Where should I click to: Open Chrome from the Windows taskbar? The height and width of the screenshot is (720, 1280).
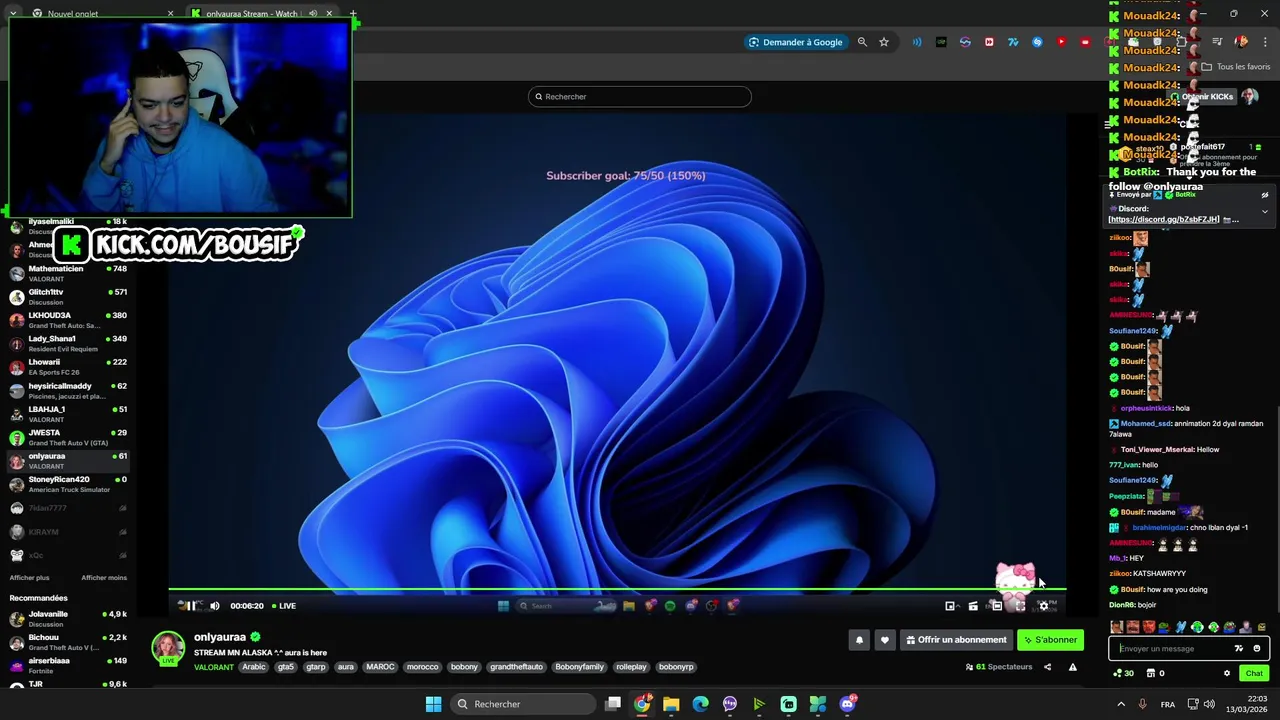(642, 704)
